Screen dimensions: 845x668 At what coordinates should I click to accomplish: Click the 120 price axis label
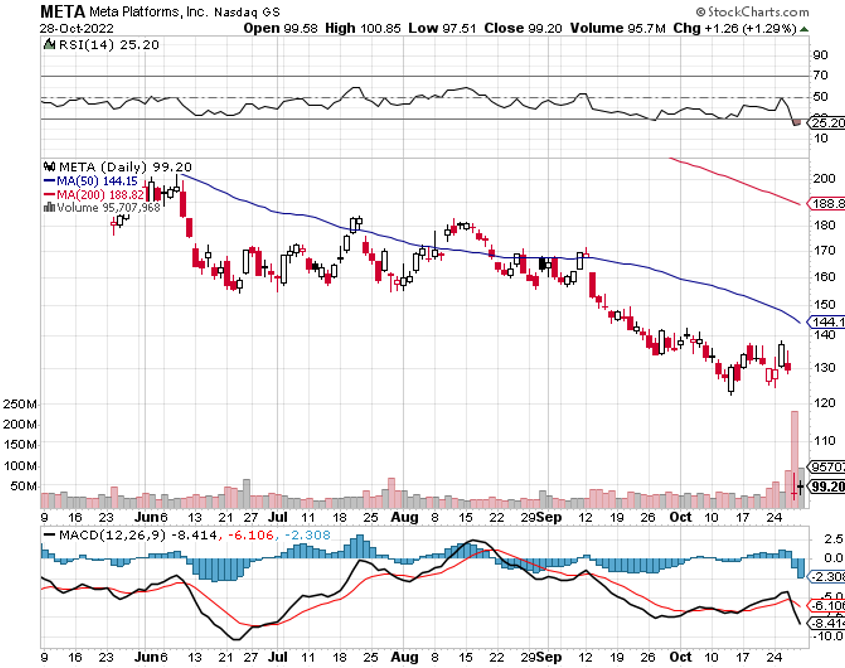point(823,403)
